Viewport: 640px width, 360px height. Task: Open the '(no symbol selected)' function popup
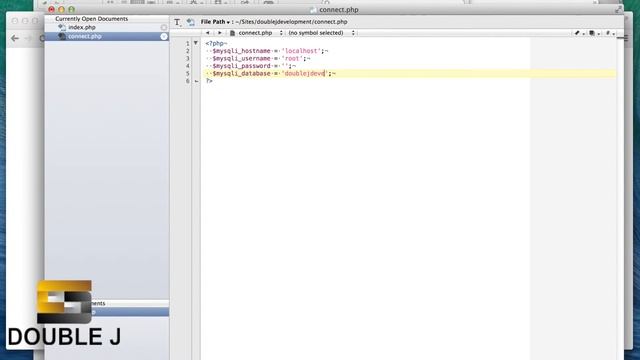321,33
